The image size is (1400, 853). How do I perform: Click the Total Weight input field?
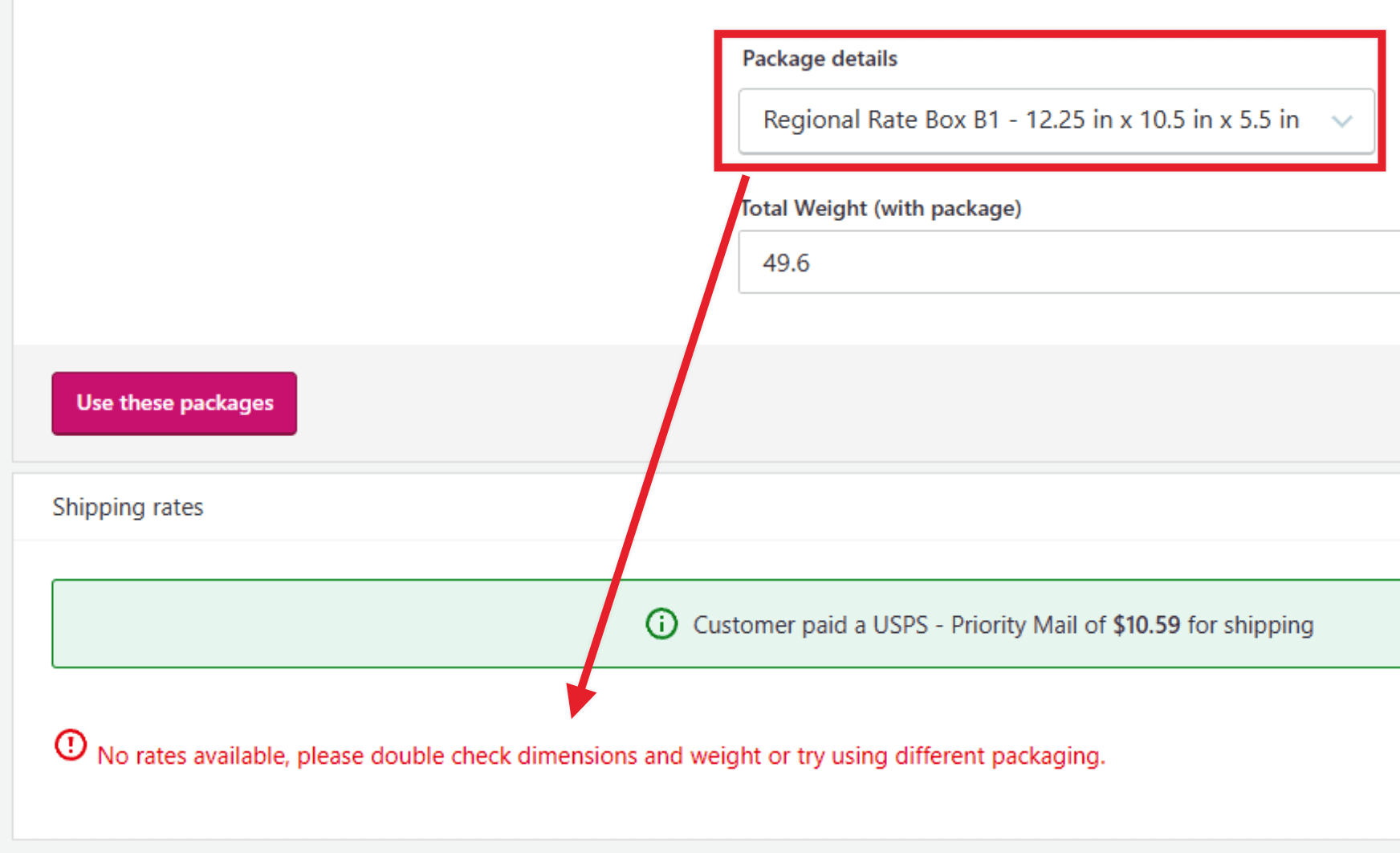(963, 263)
